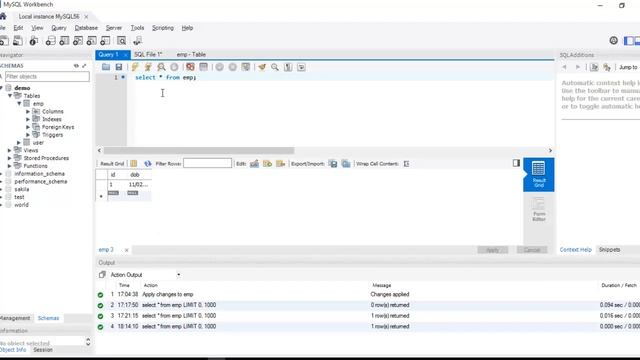The image size is (640, 360).
Task: Click inside the Filter Rows field
Action: tap(207, 163)
